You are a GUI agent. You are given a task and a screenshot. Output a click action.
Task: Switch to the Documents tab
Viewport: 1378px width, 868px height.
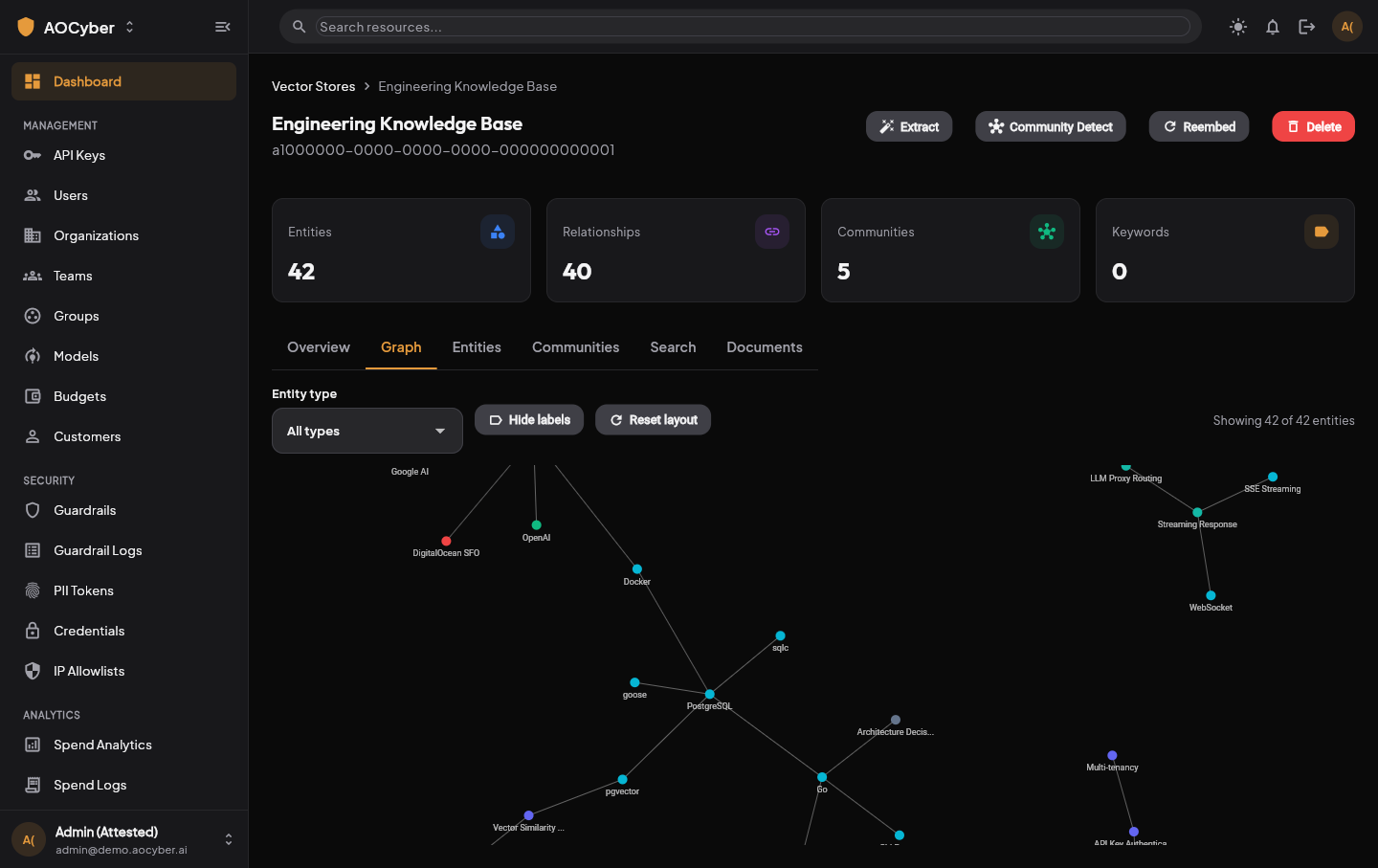tap(765, 347)
